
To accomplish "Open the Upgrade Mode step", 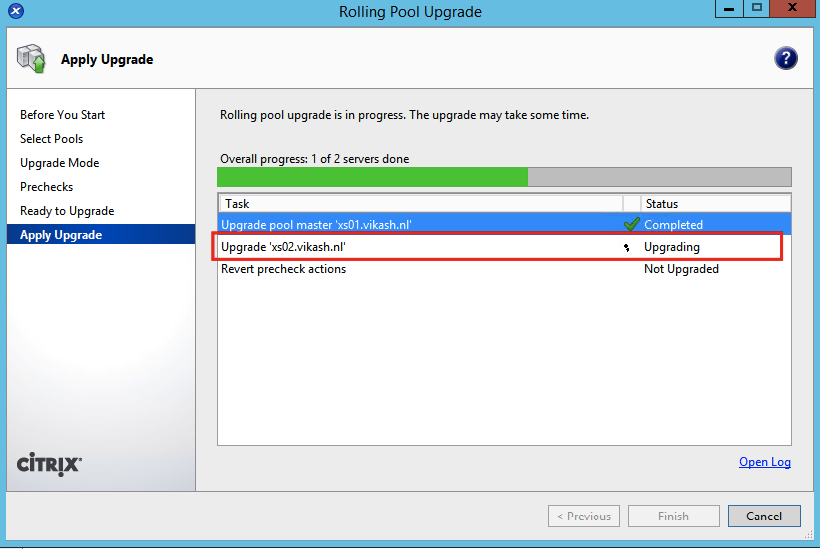I will click(x=60, y=163).
